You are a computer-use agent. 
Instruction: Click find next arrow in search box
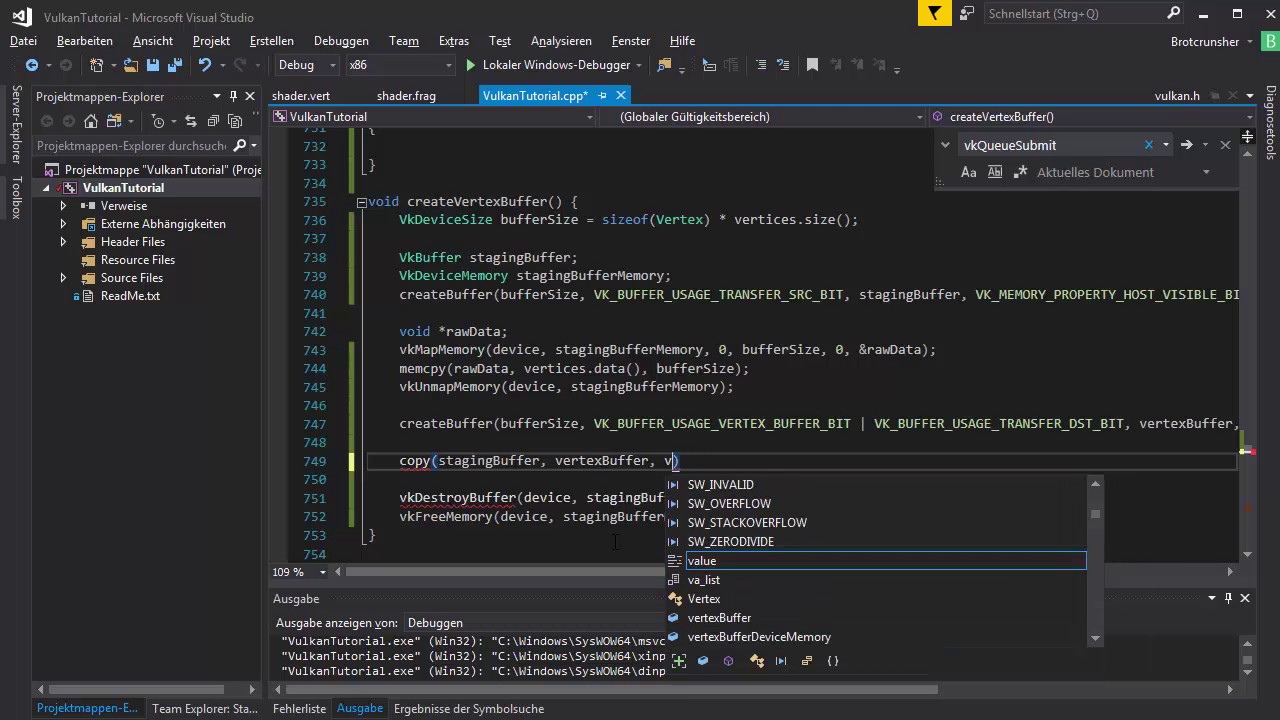point(1186,145)
